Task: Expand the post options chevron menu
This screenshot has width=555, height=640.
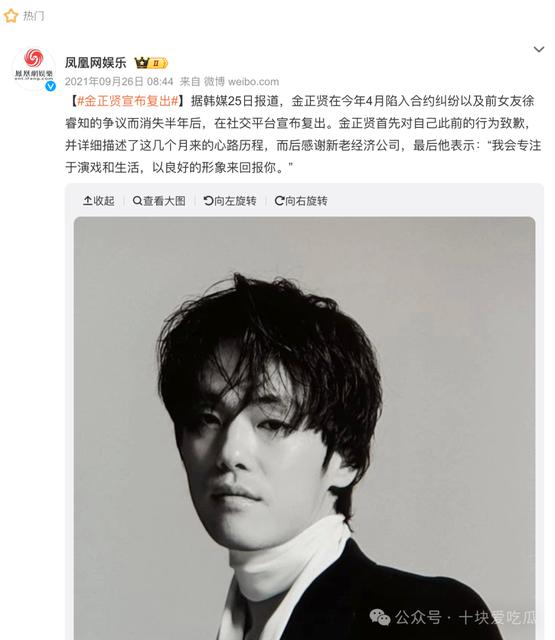Action: [x=539, y=49]
